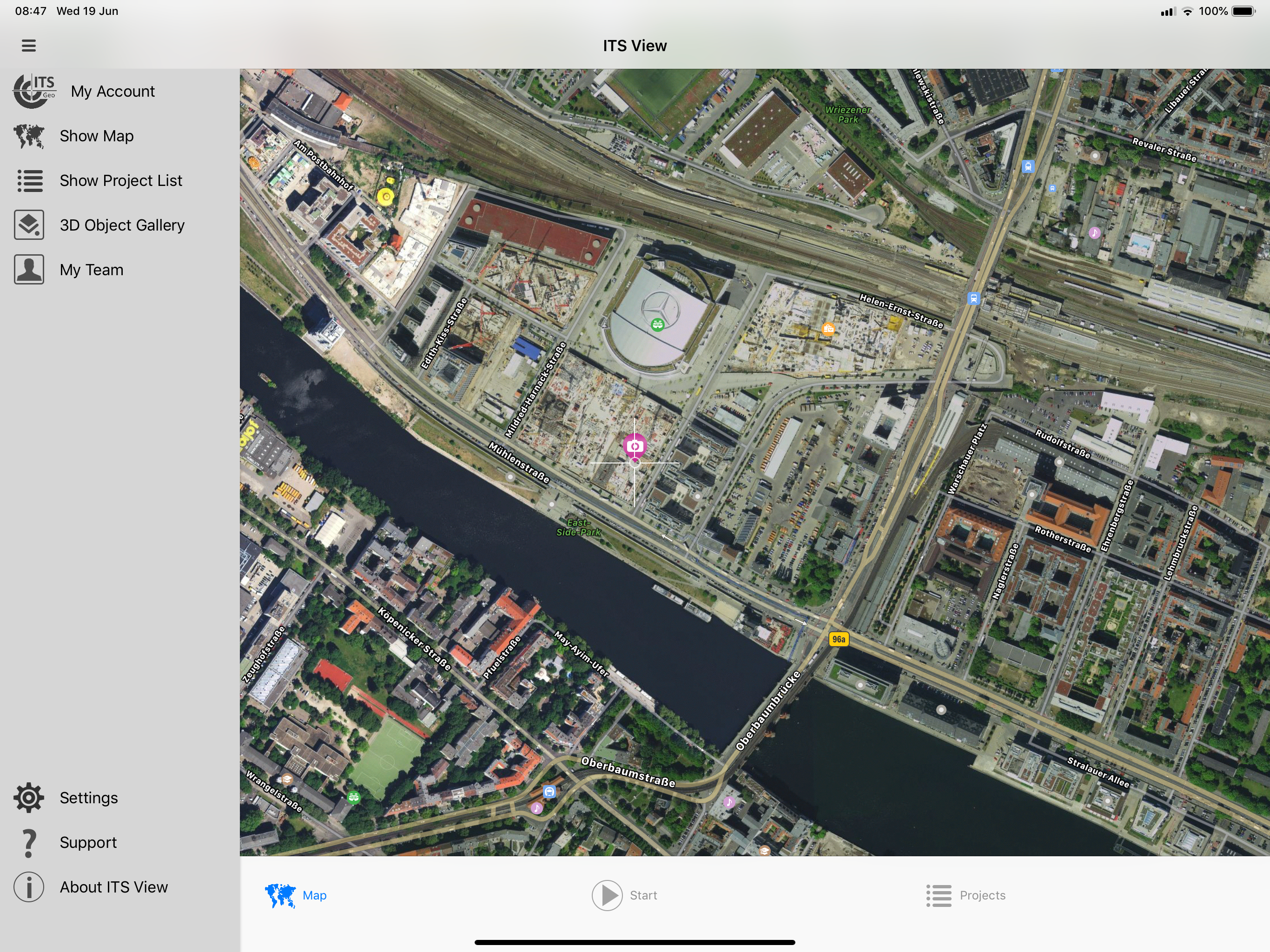The image size is (1270, 952).
Task: Click the 96a road shield
Action: 839,639
